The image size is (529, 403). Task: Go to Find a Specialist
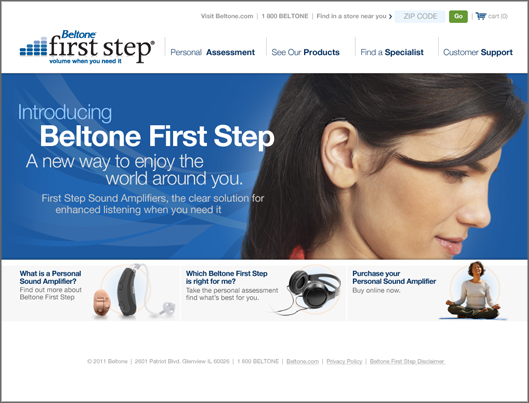point(392,52)
